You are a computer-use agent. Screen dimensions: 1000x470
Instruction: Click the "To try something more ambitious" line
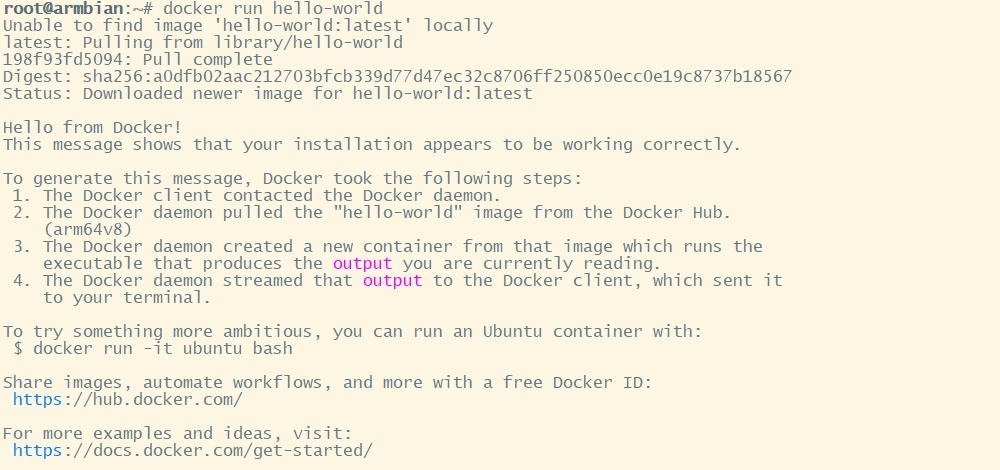coord(352,331)
